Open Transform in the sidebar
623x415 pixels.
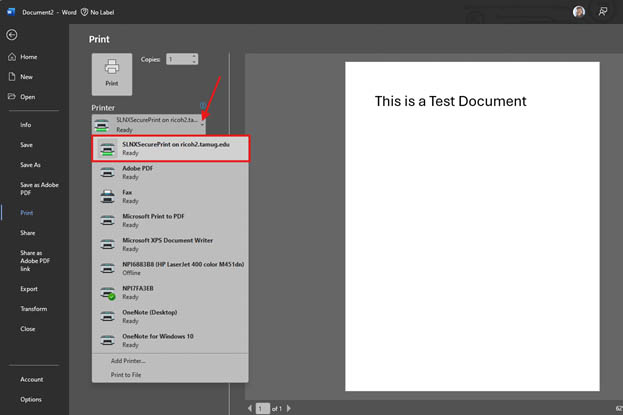click(x=33, y=309)
